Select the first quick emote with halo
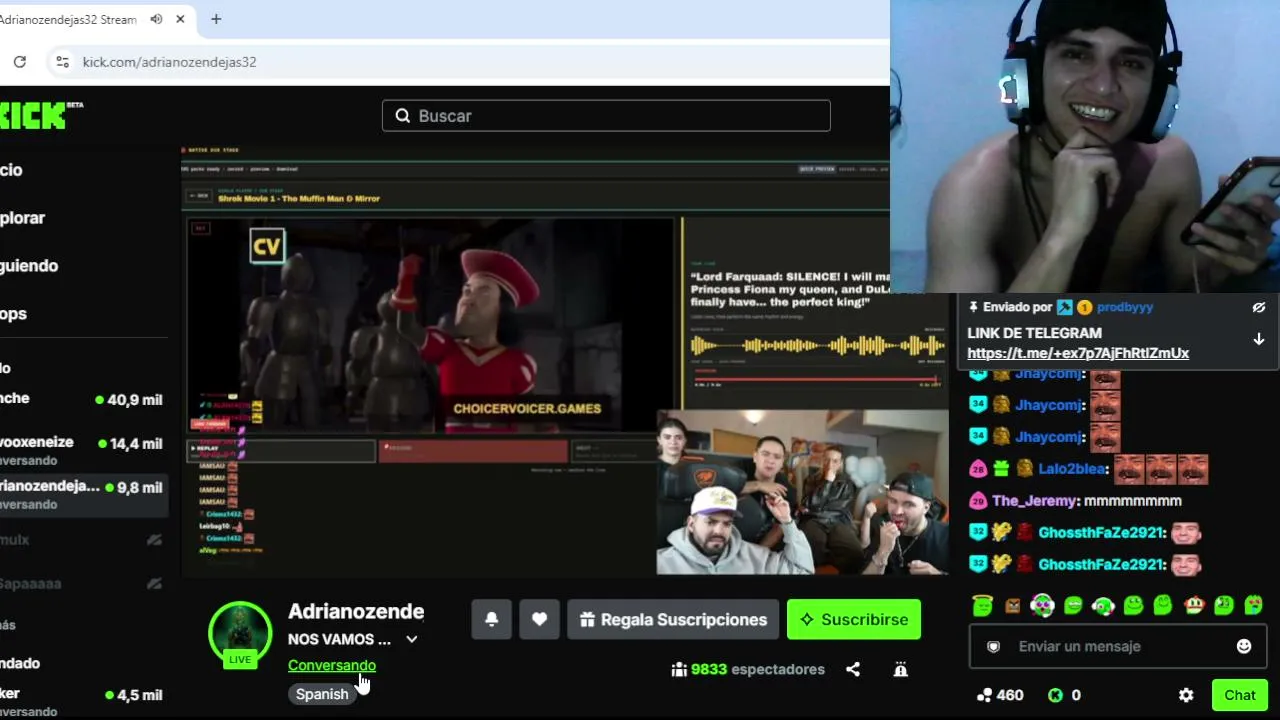This screenshot has width=1280, height=720. tap(982, 605)
